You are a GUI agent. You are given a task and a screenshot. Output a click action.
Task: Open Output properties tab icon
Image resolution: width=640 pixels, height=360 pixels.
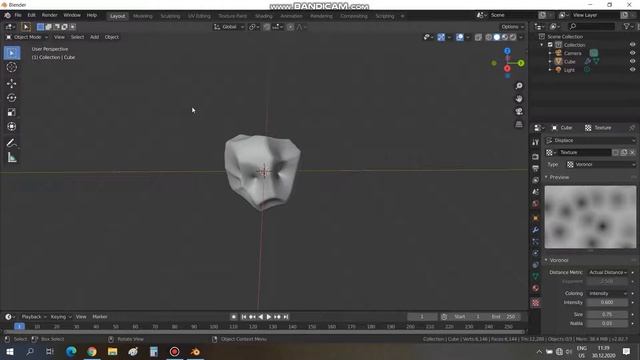[536, 168]
